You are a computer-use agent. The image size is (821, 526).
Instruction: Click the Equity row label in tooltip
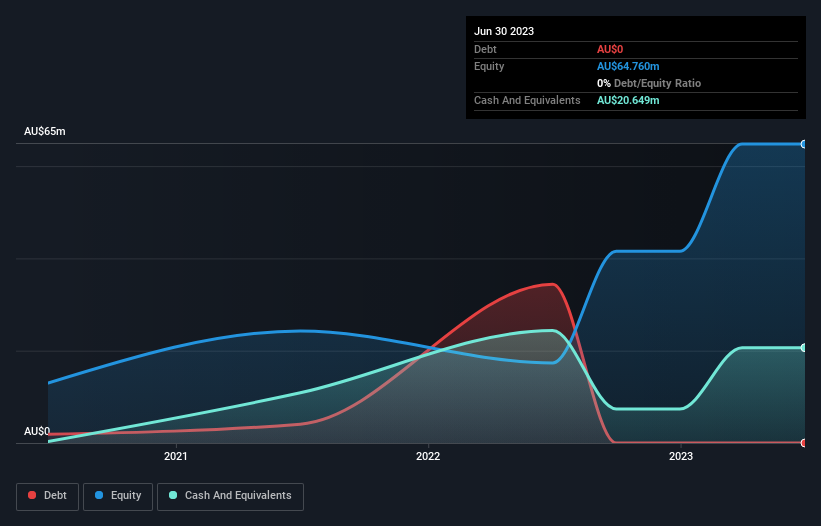(x=489, y=66)
